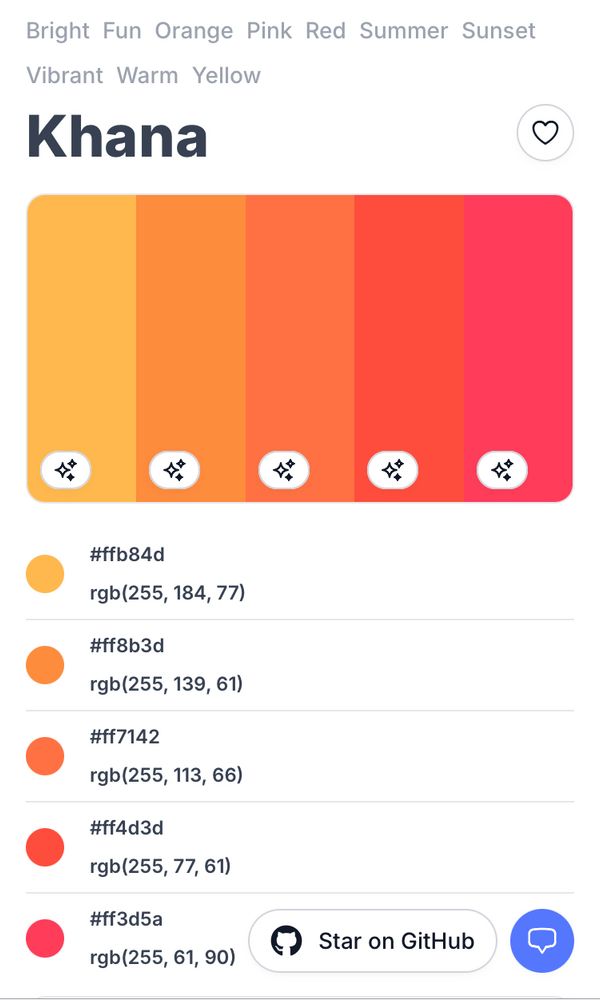Select the Bright tag
This screenshot has height=1000, width=600.
(58, 31)
